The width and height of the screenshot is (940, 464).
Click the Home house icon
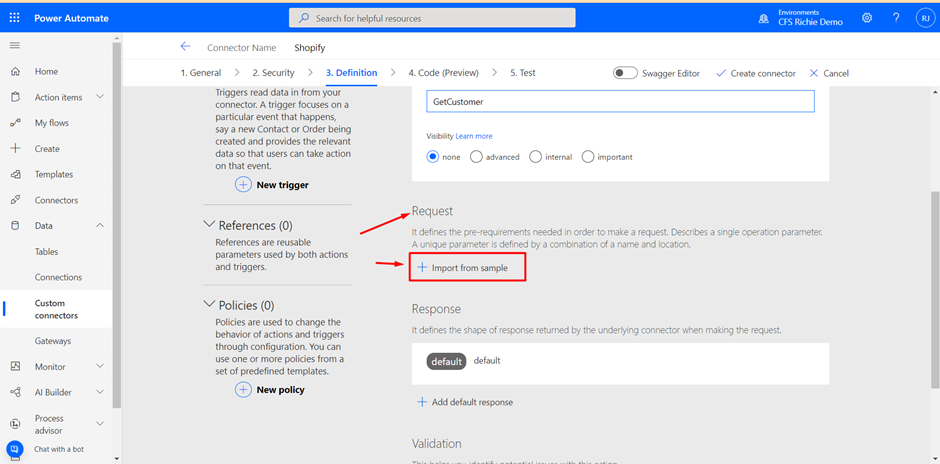click(16, 71)
